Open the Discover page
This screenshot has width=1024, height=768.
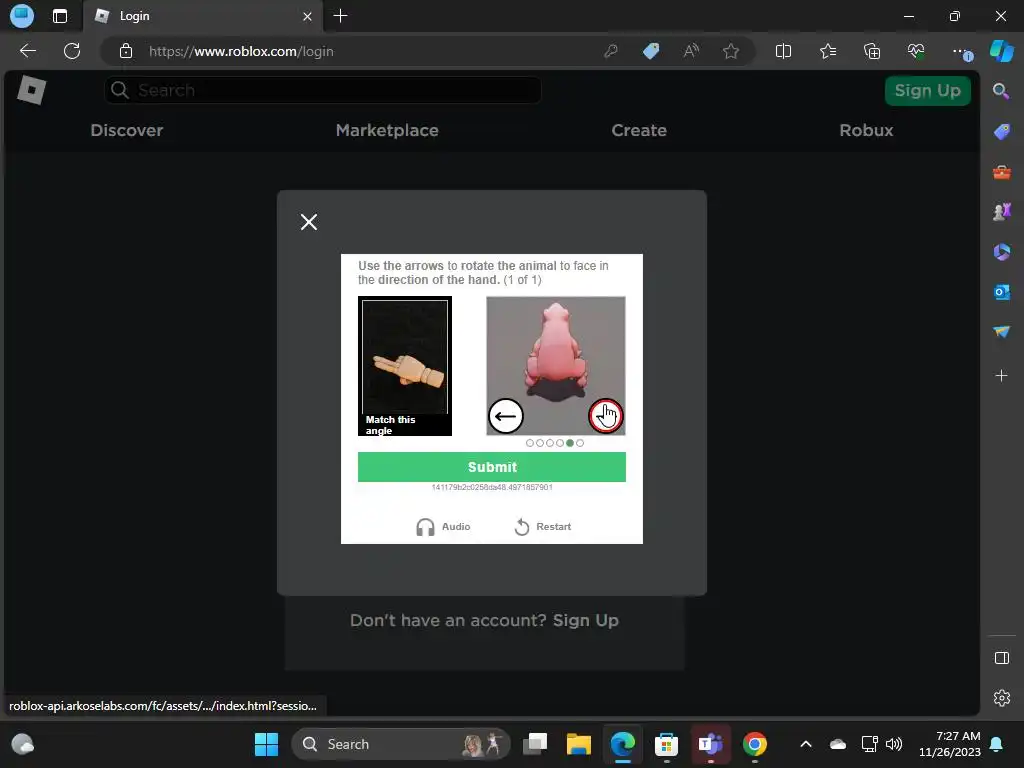coord(127,130)
